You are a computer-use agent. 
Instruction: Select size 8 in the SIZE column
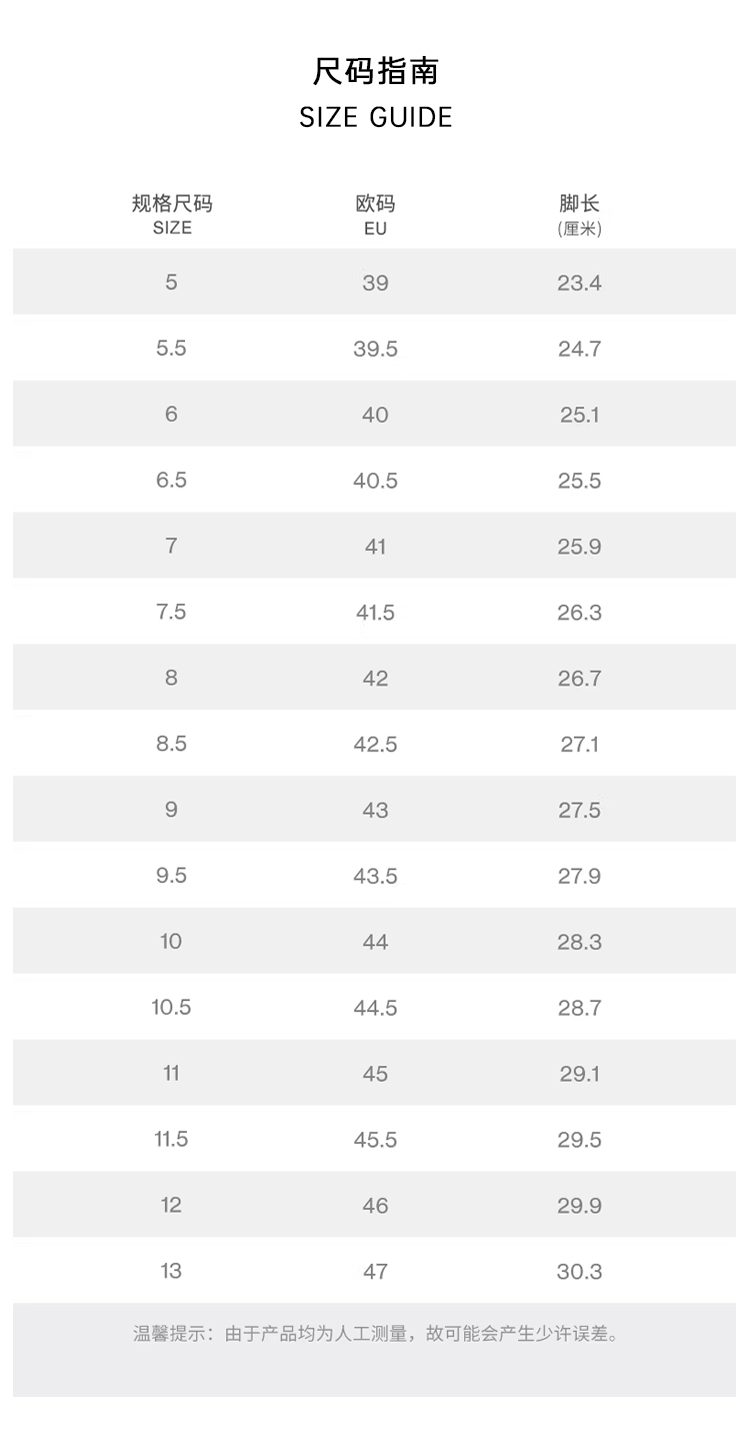click(172, 678)
